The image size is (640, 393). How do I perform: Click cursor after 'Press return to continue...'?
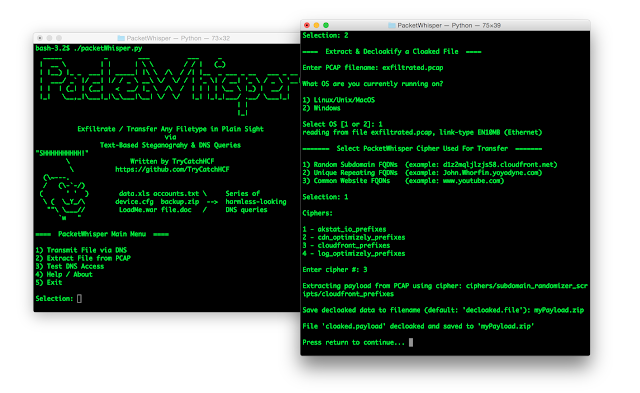pos(411,342)
